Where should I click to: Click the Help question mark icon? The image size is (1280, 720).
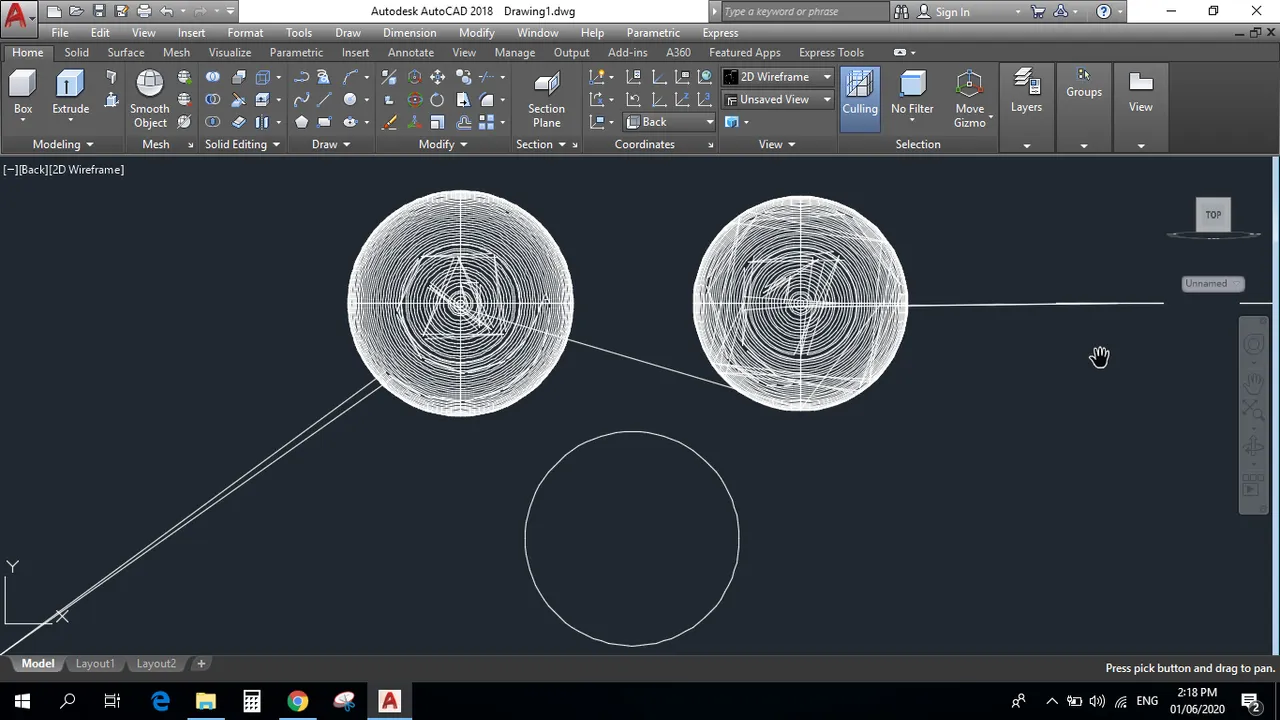(x=1103, y=11)
